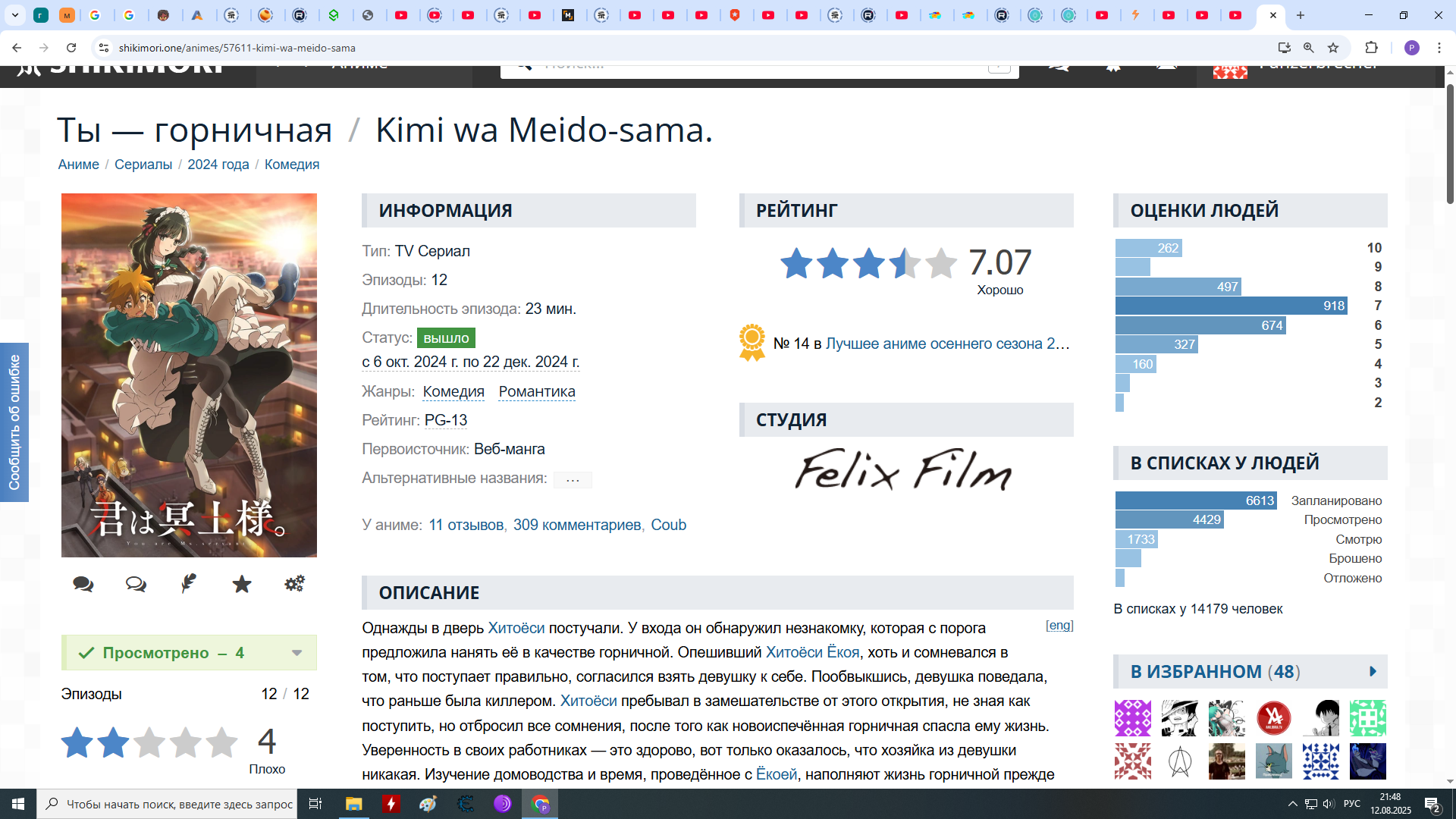Set user rating with the fifth star
The image size is (1456, 819).
coord(221,743)
